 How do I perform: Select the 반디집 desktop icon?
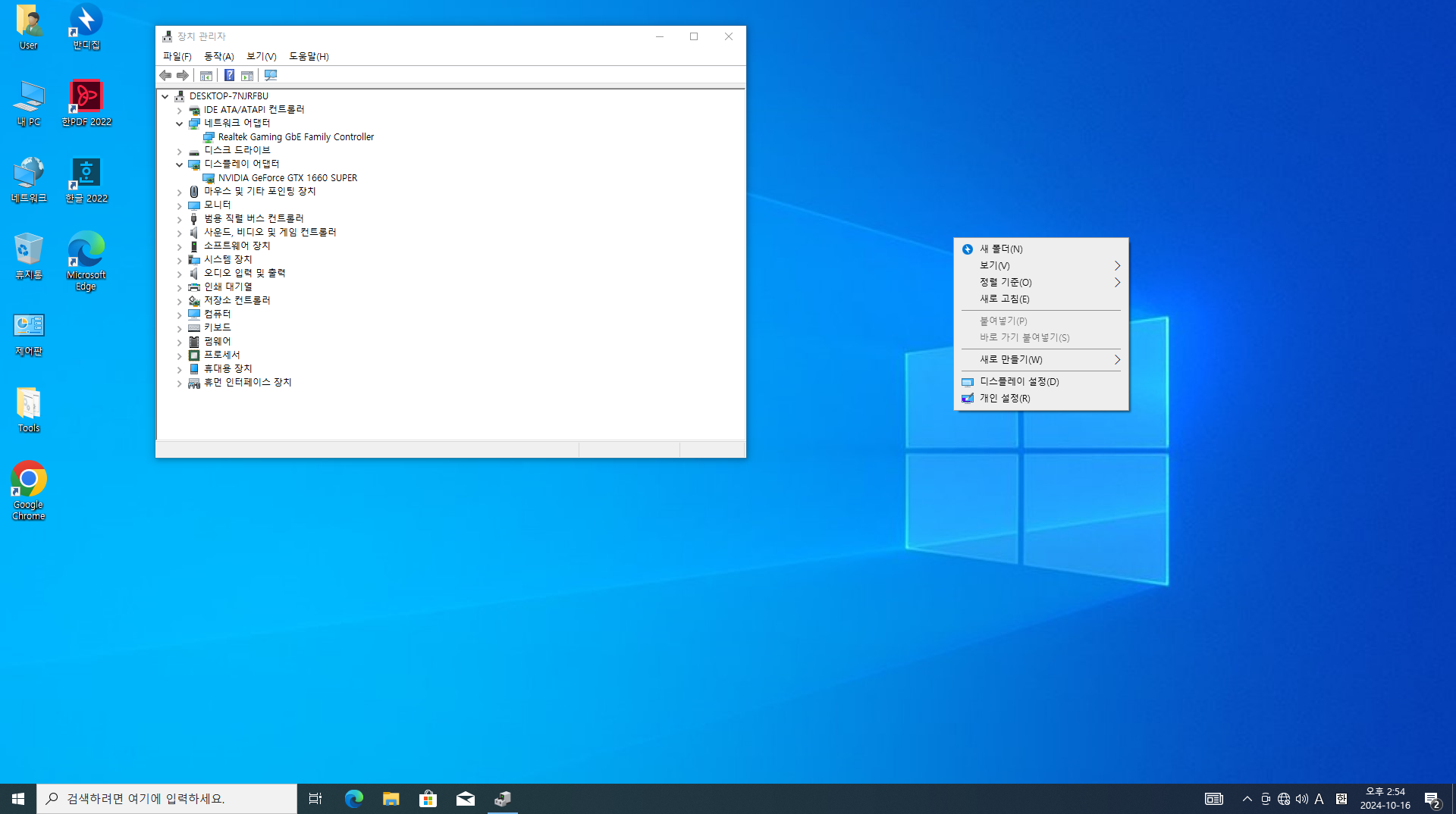click(x=86, y=27)
